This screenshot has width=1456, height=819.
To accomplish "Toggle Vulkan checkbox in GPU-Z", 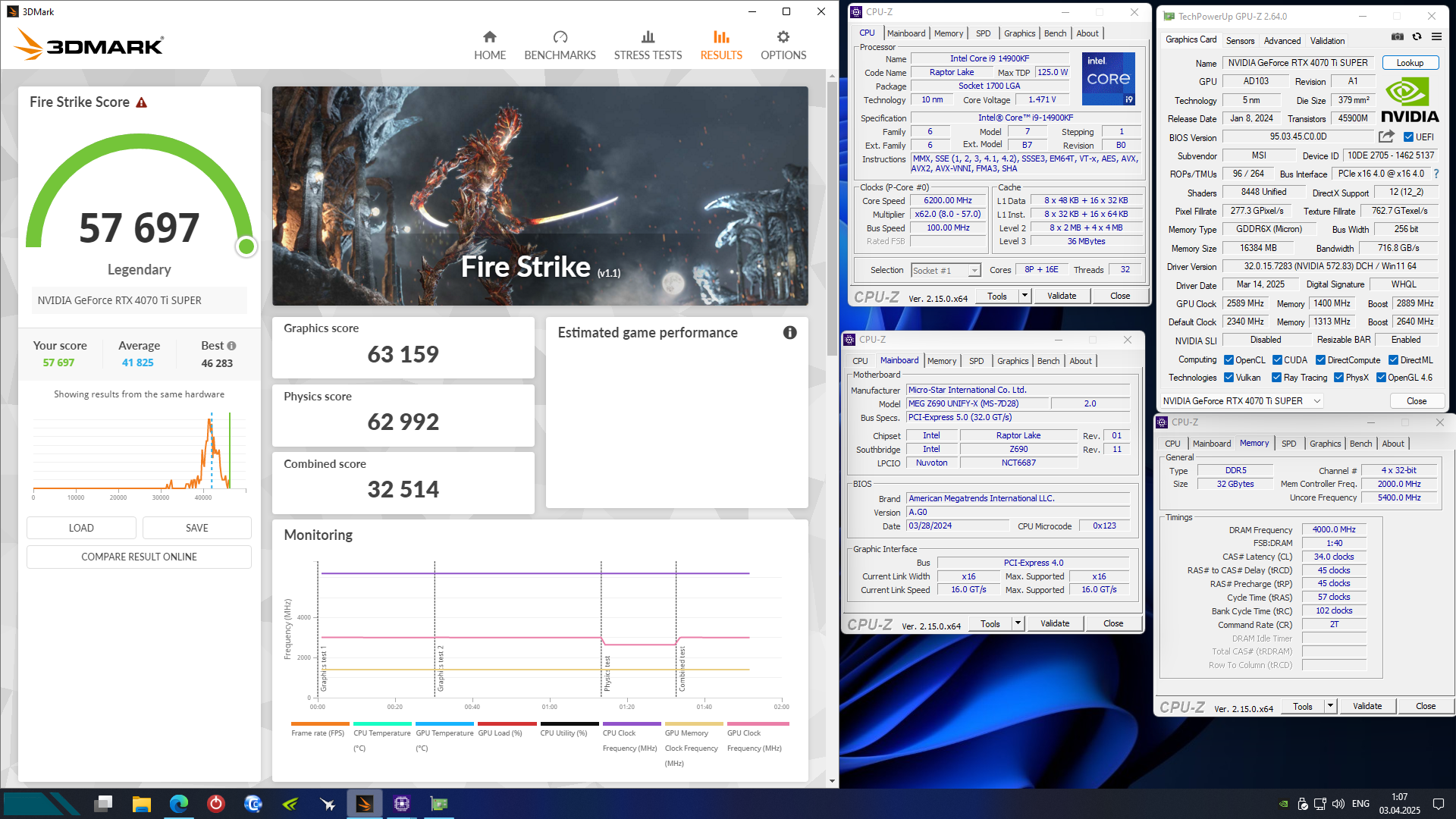I will tap(1228, 378).
